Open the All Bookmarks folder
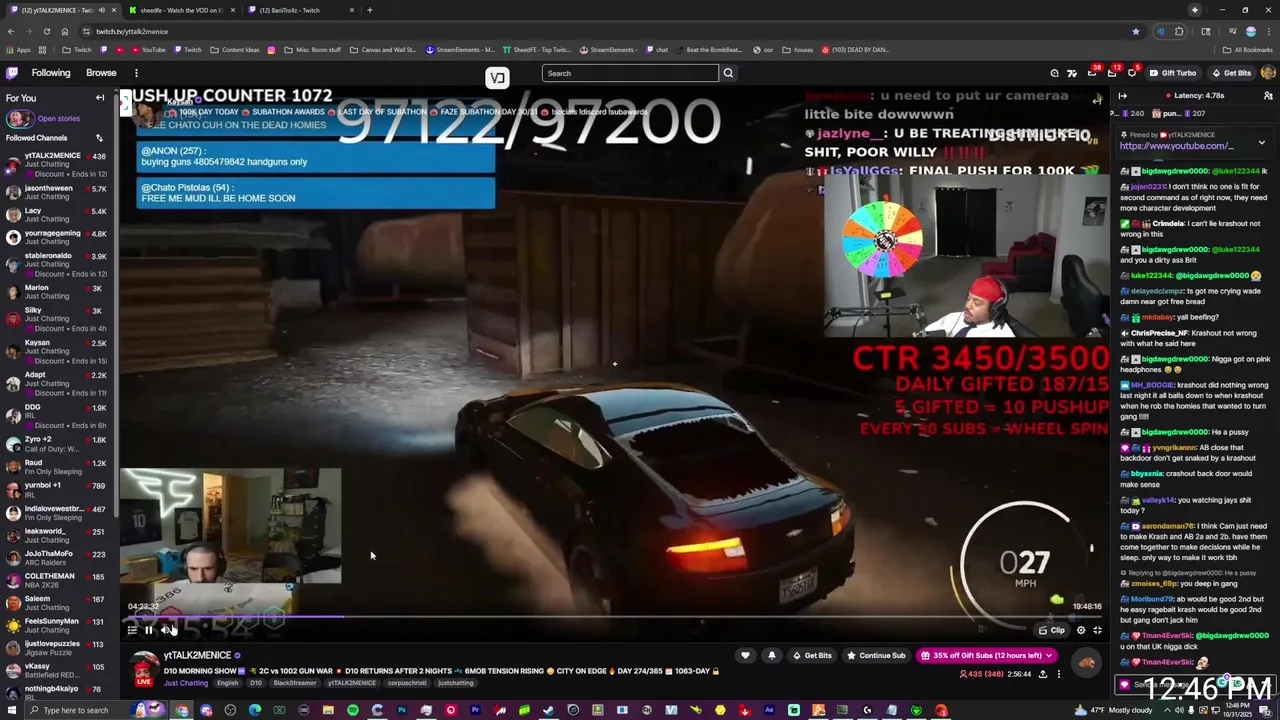The width and height of the screenshot is (1280, 720). (x=1247, y=49)
